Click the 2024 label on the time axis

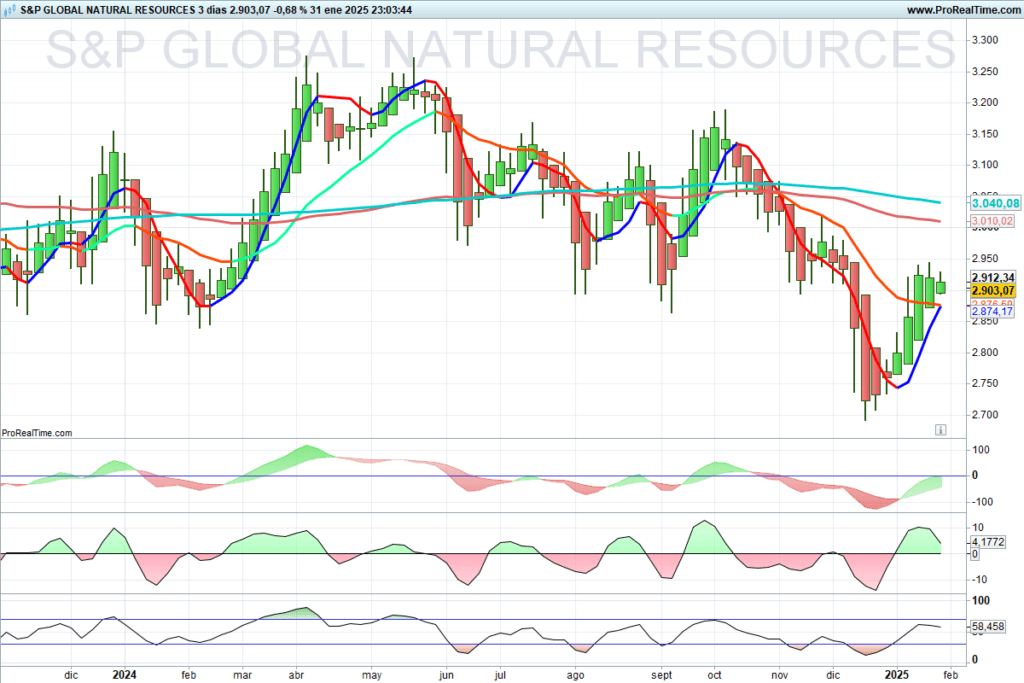[124, 675]
